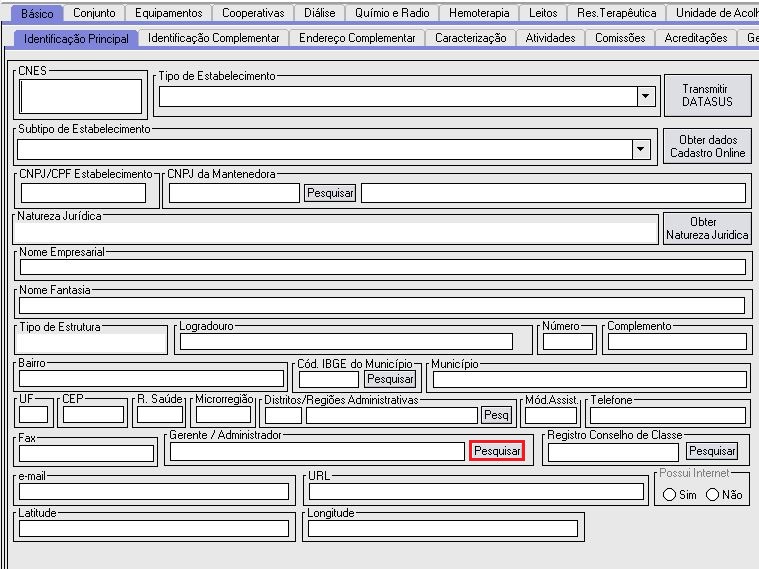Select the Não radio button for Possui Internet
This screenshot has height=569, width=759.
pyautogui.click(x=712, y=494)
